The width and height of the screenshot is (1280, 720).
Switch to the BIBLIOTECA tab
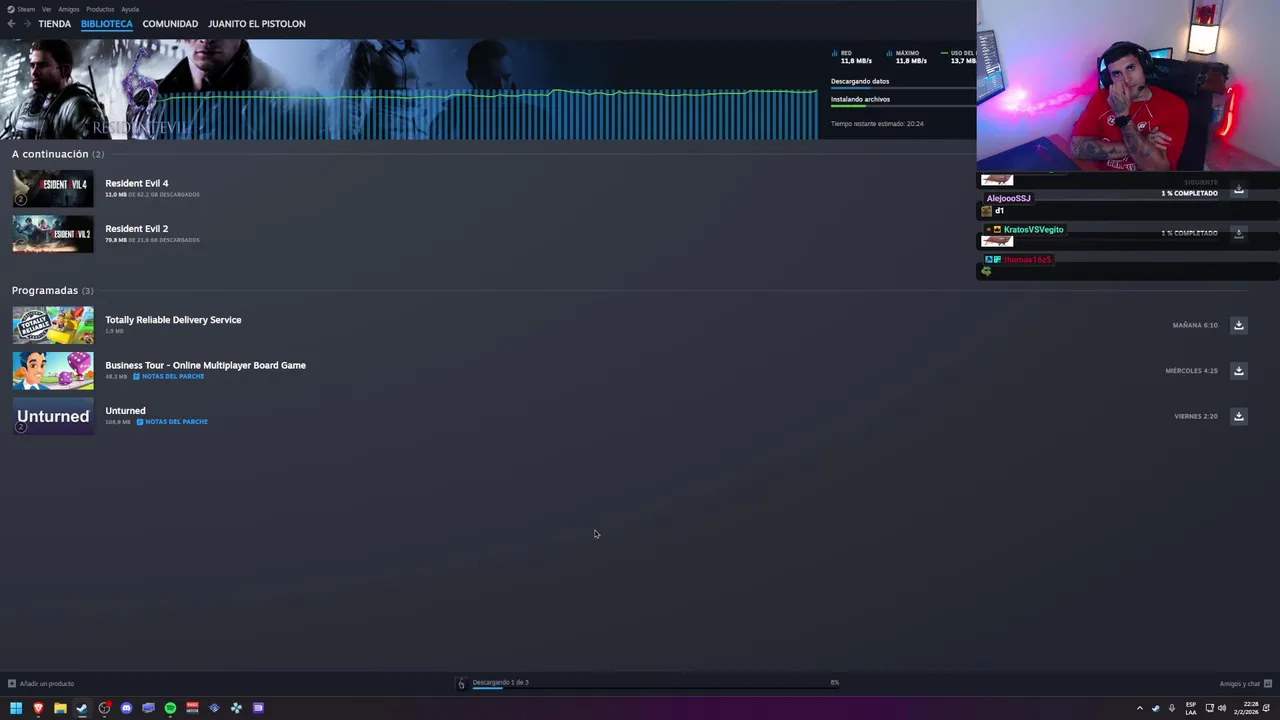click(x=107, y=24)
